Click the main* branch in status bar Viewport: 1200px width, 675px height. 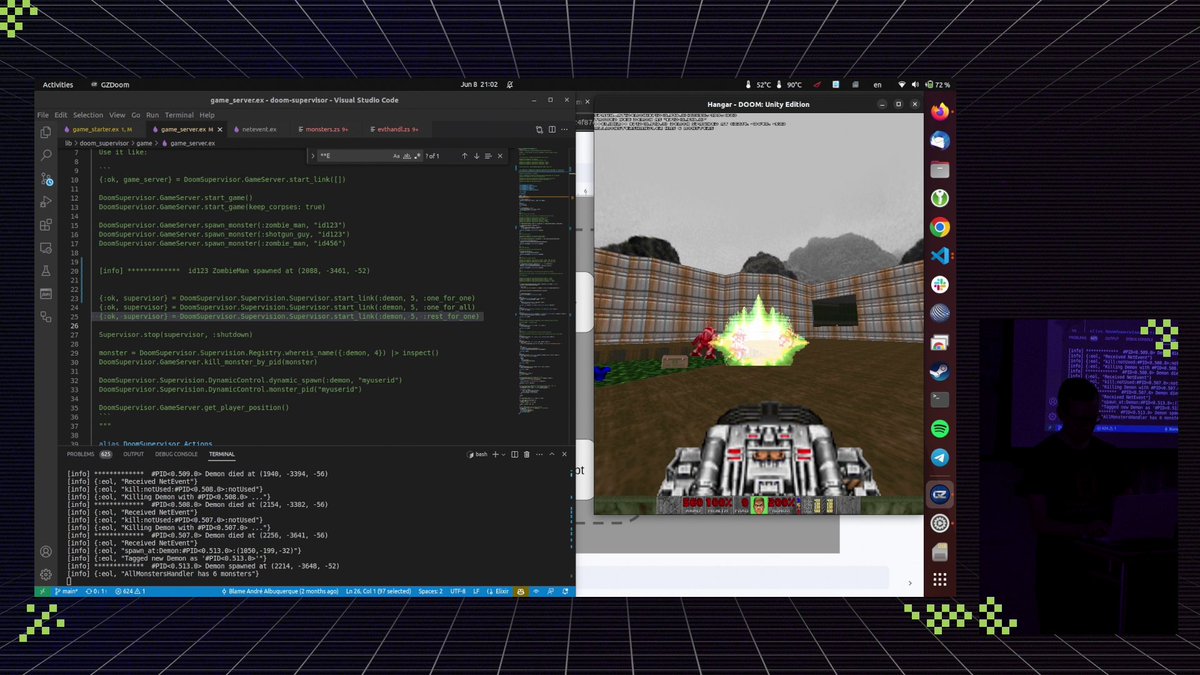[x=67, y=591]
